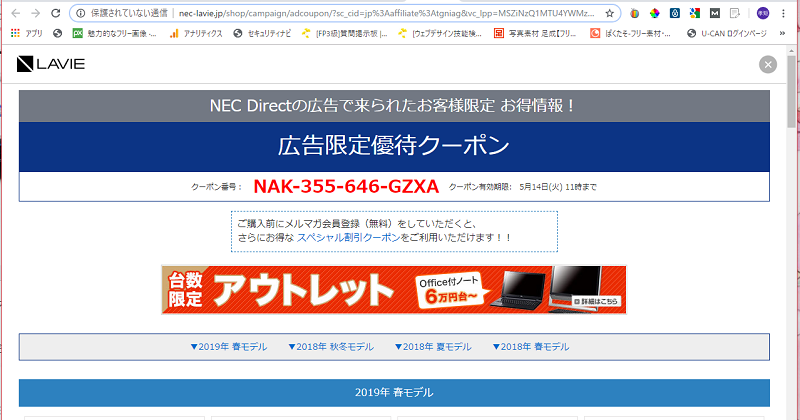
Task: Click the browser forward arrow
Action: coord(35,13)
